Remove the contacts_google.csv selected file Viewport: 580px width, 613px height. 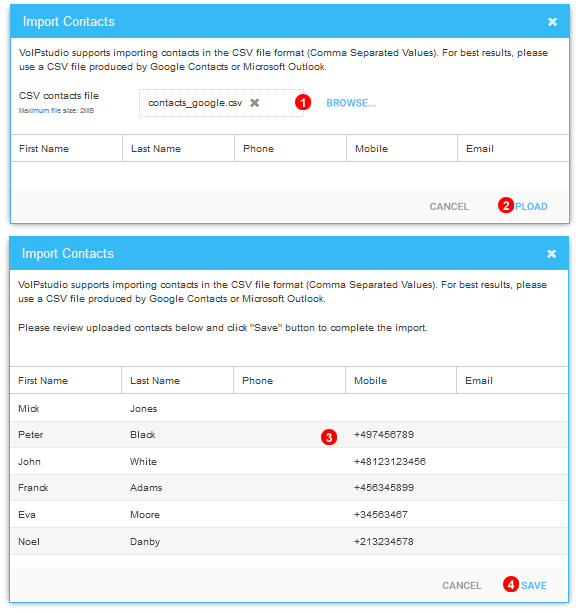coord(254,103)
